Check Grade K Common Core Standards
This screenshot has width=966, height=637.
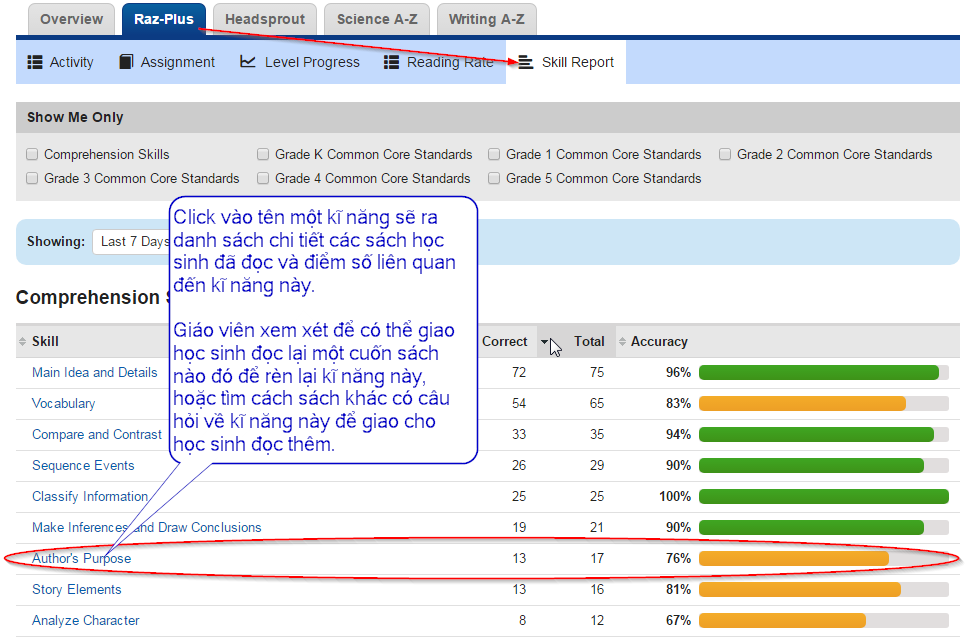[263, 154]
